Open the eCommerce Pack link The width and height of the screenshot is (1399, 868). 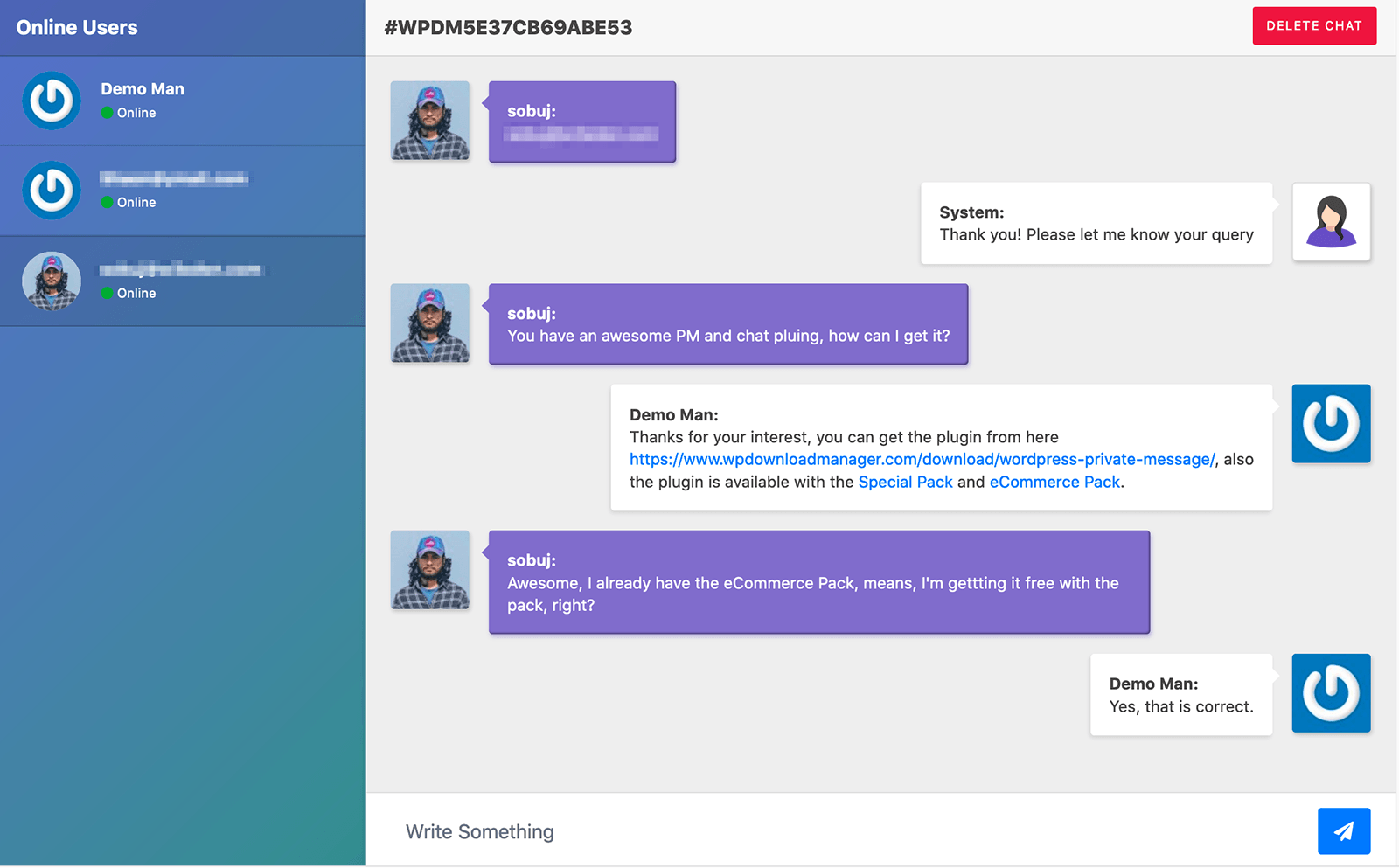[1054, 483]
